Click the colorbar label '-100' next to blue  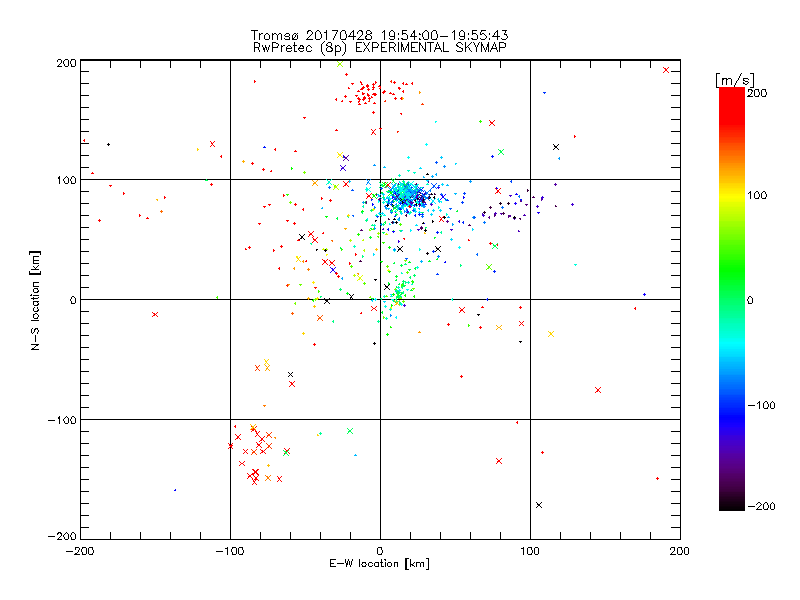tap(761, 405)
